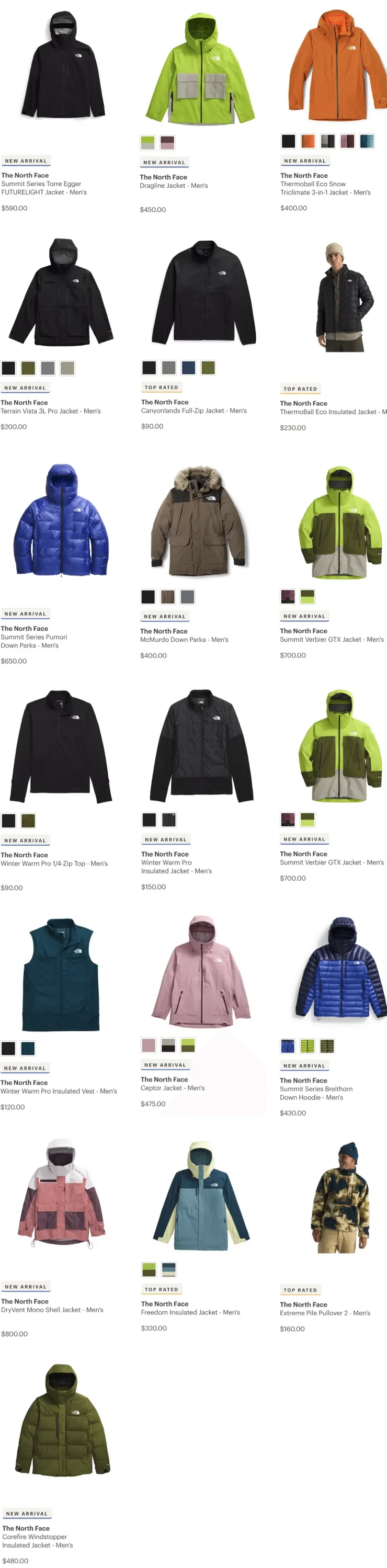This screenshot has height=1568, width=387.
Task: Select pink swatch under Dragline Jacket
Action: pos(167,143)
